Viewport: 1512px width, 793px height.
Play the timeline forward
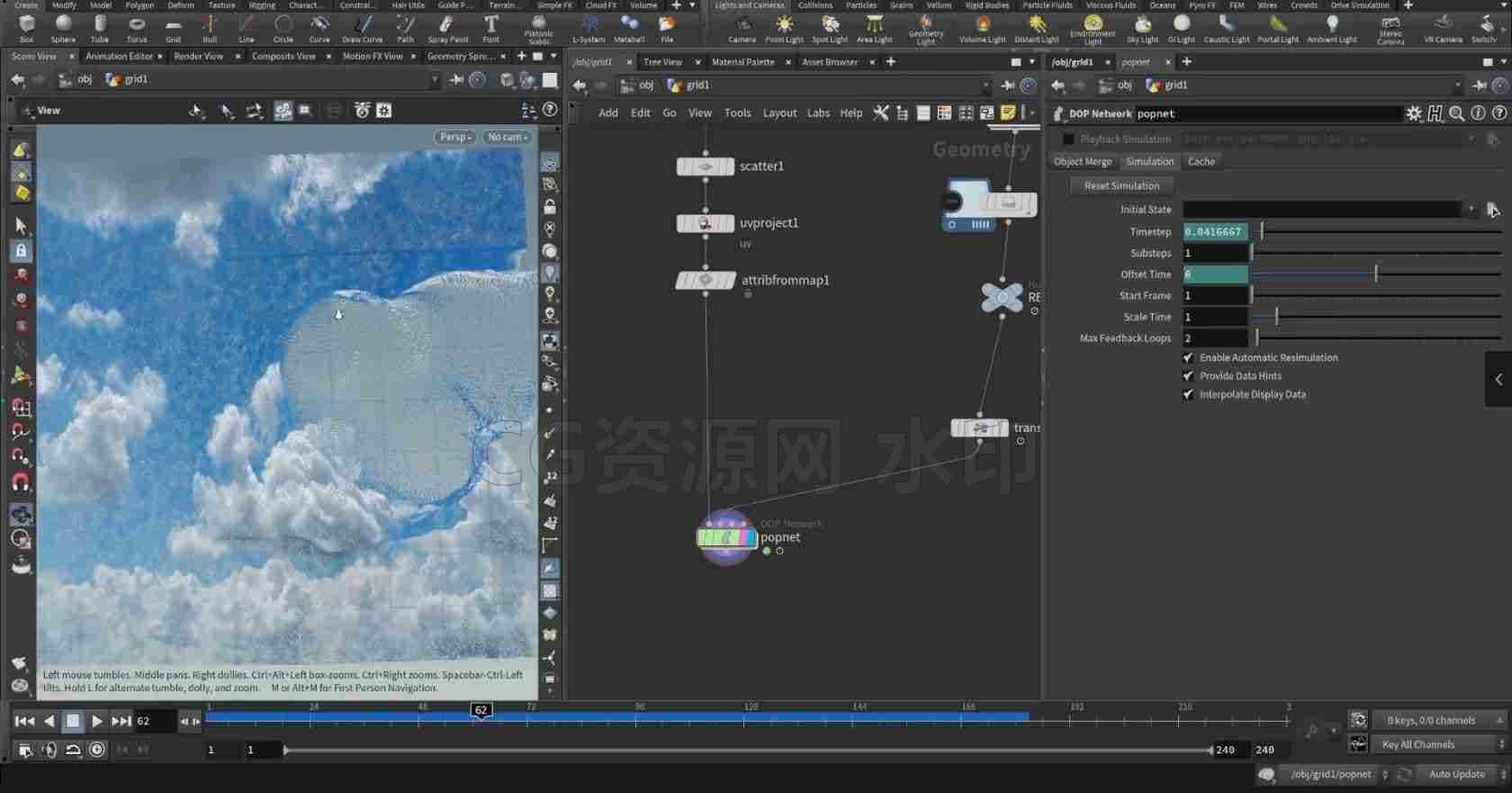coord(97,721)
